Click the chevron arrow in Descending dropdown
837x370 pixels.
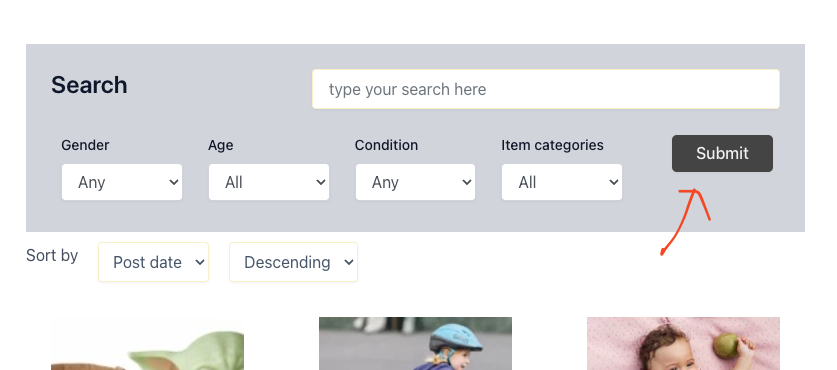[349, 262]
